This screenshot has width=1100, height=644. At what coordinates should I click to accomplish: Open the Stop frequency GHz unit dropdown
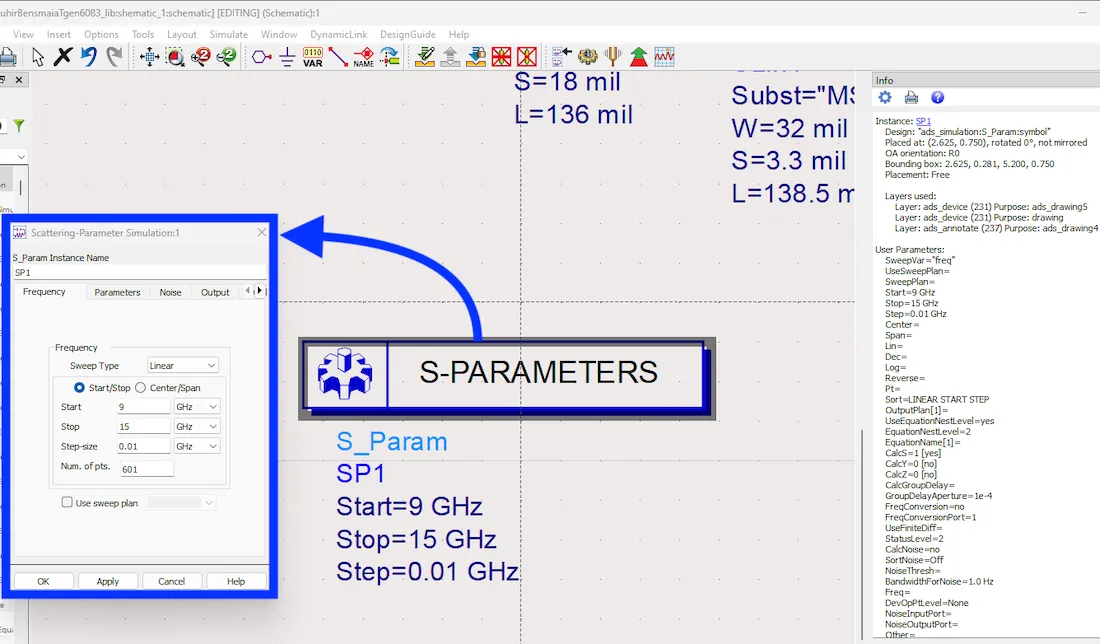point(197,427)
